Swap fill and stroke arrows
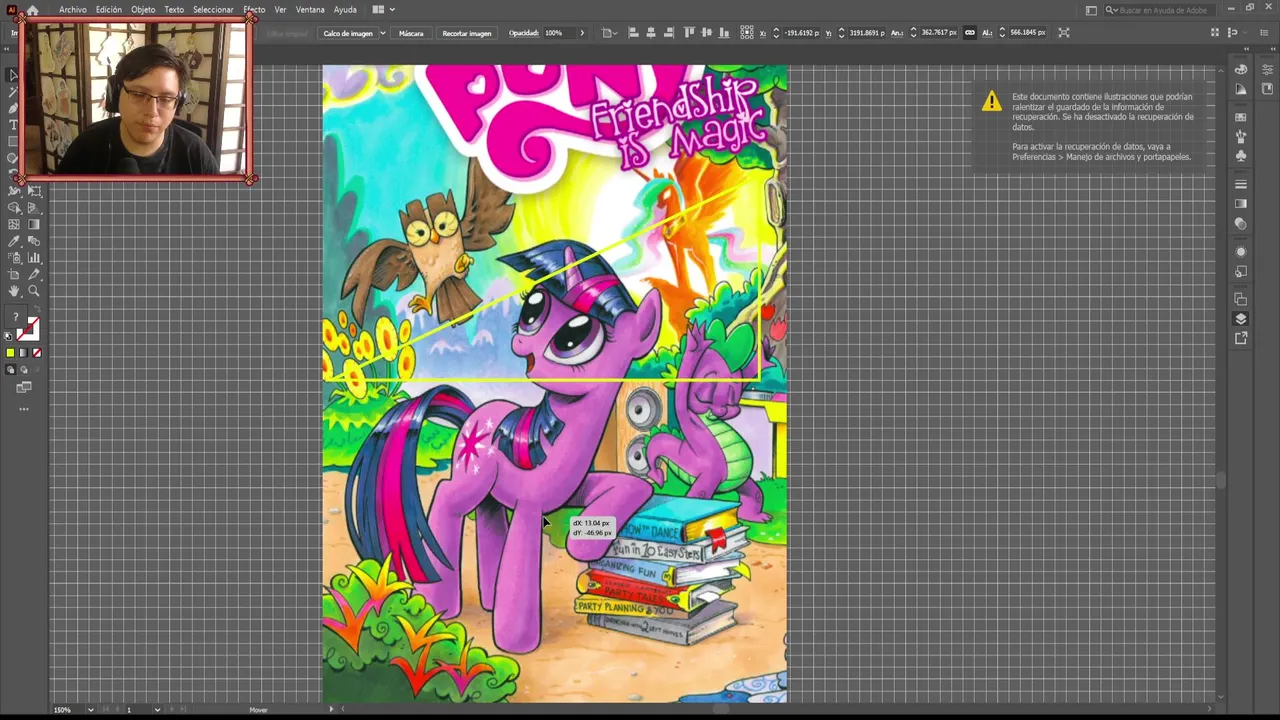 pyautogui.click(x=37, y=307)
